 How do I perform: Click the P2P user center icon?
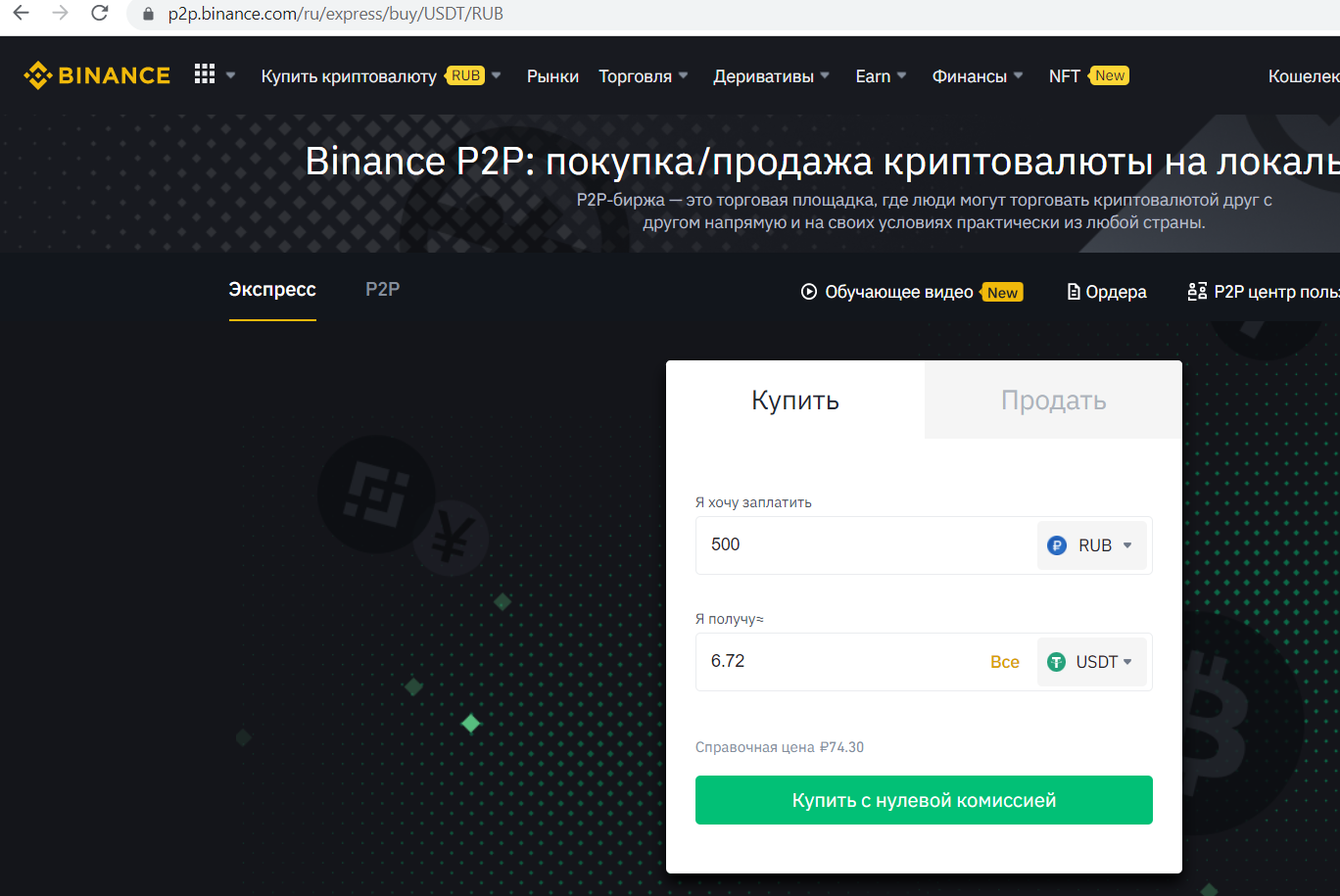click(1196, 292)
